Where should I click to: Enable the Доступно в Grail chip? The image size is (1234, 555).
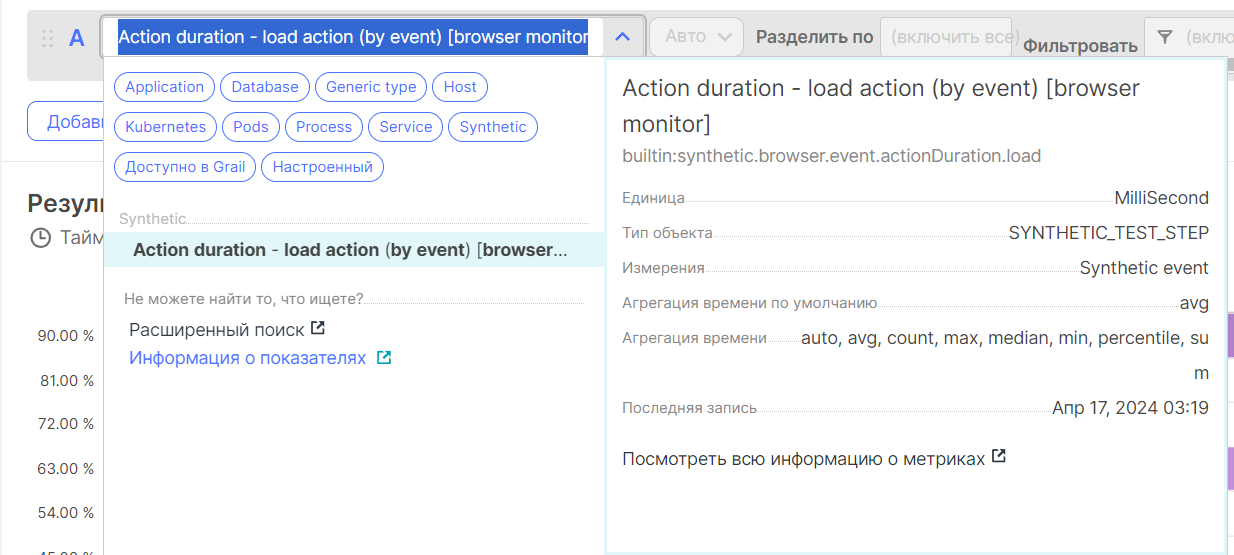tap(185, 167)
